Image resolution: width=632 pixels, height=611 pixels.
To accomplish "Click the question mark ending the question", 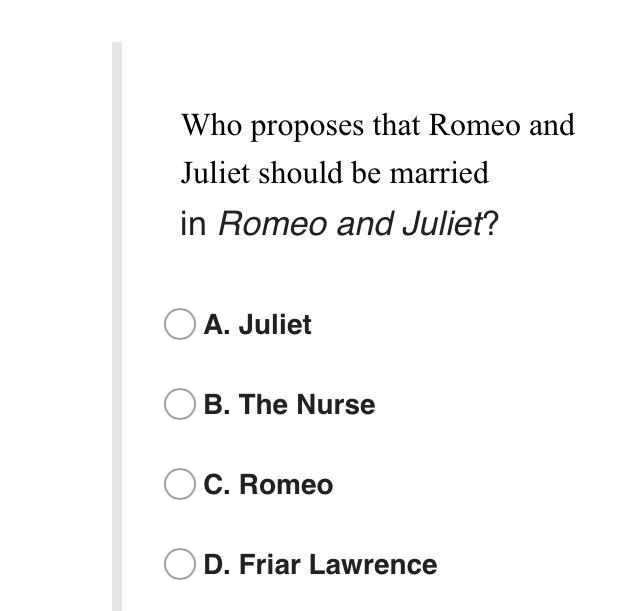I will (x=491, y=224).
